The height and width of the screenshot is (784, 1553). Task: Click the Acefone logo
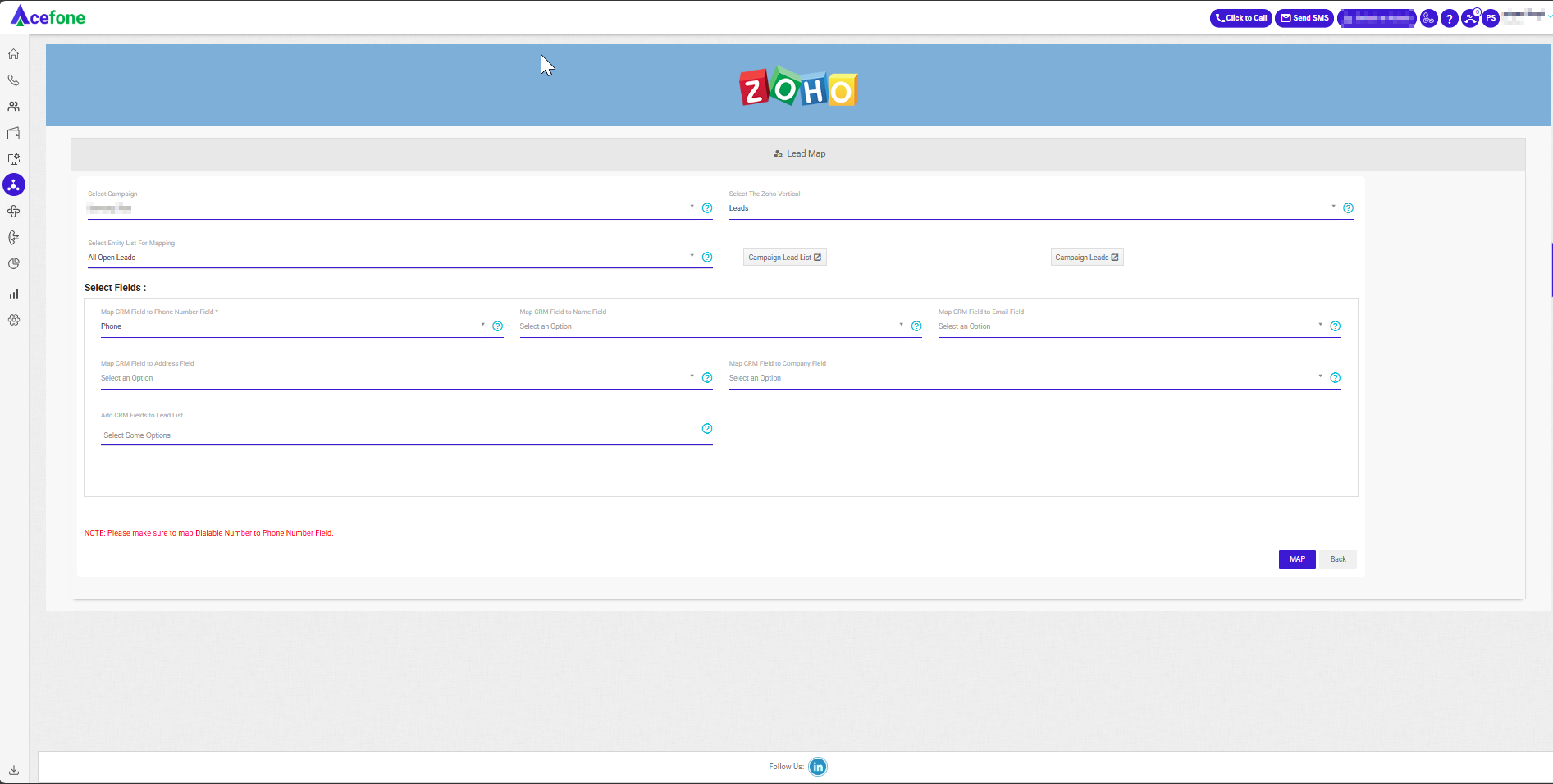tap(48, 16)
